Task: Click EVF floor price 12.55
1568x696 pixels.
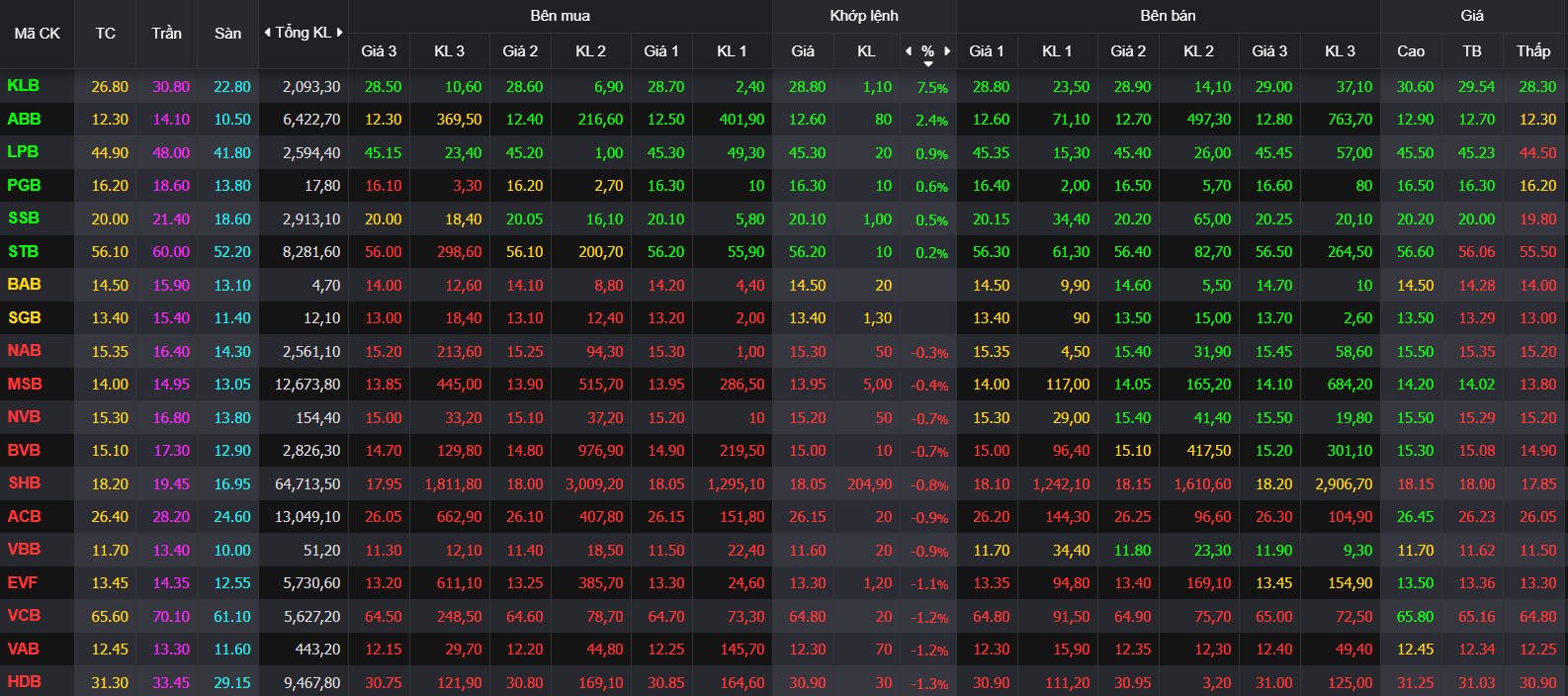Action: point(232,583)
